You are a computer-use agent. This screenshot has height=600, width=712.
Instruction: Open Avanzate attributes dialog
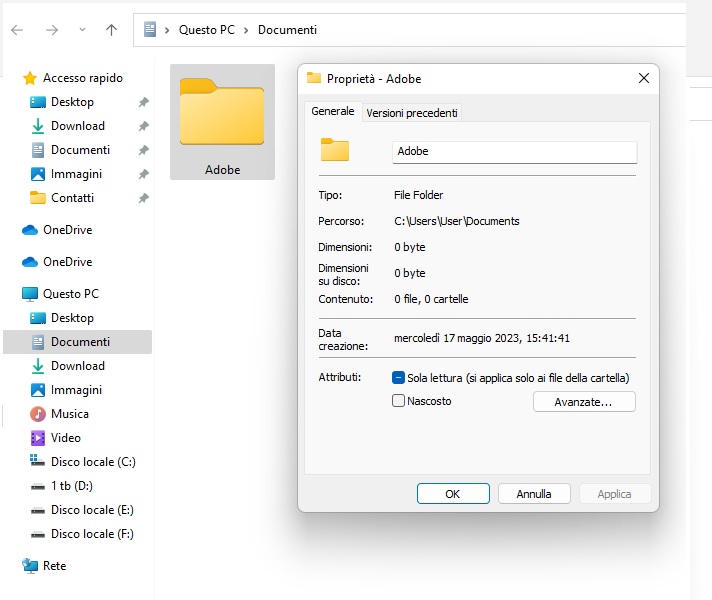tap(584, 402)
